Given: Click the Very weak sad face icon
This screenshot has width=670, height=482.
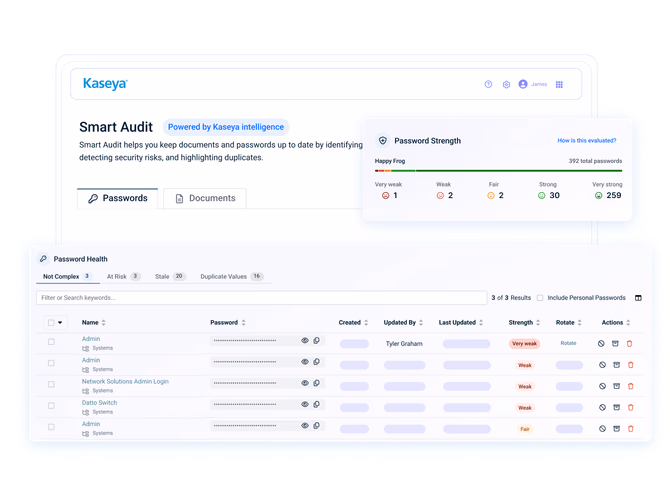Looking at the screenshot, I should tap(385, 196).
